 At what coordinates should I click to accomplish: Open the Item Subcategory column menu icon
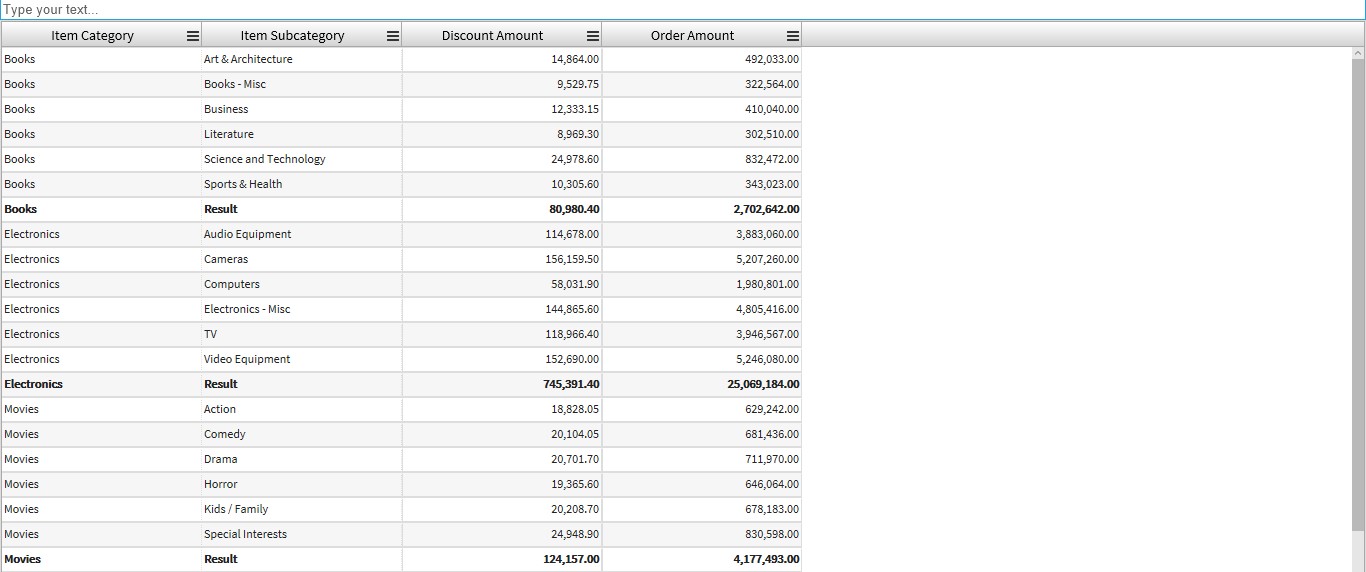(x=393, y=36)
